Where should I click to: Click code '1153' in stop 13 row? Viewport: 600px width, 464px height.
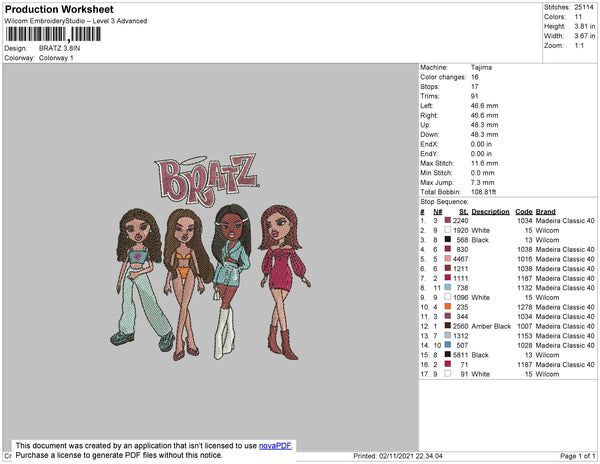click(525, 335)
